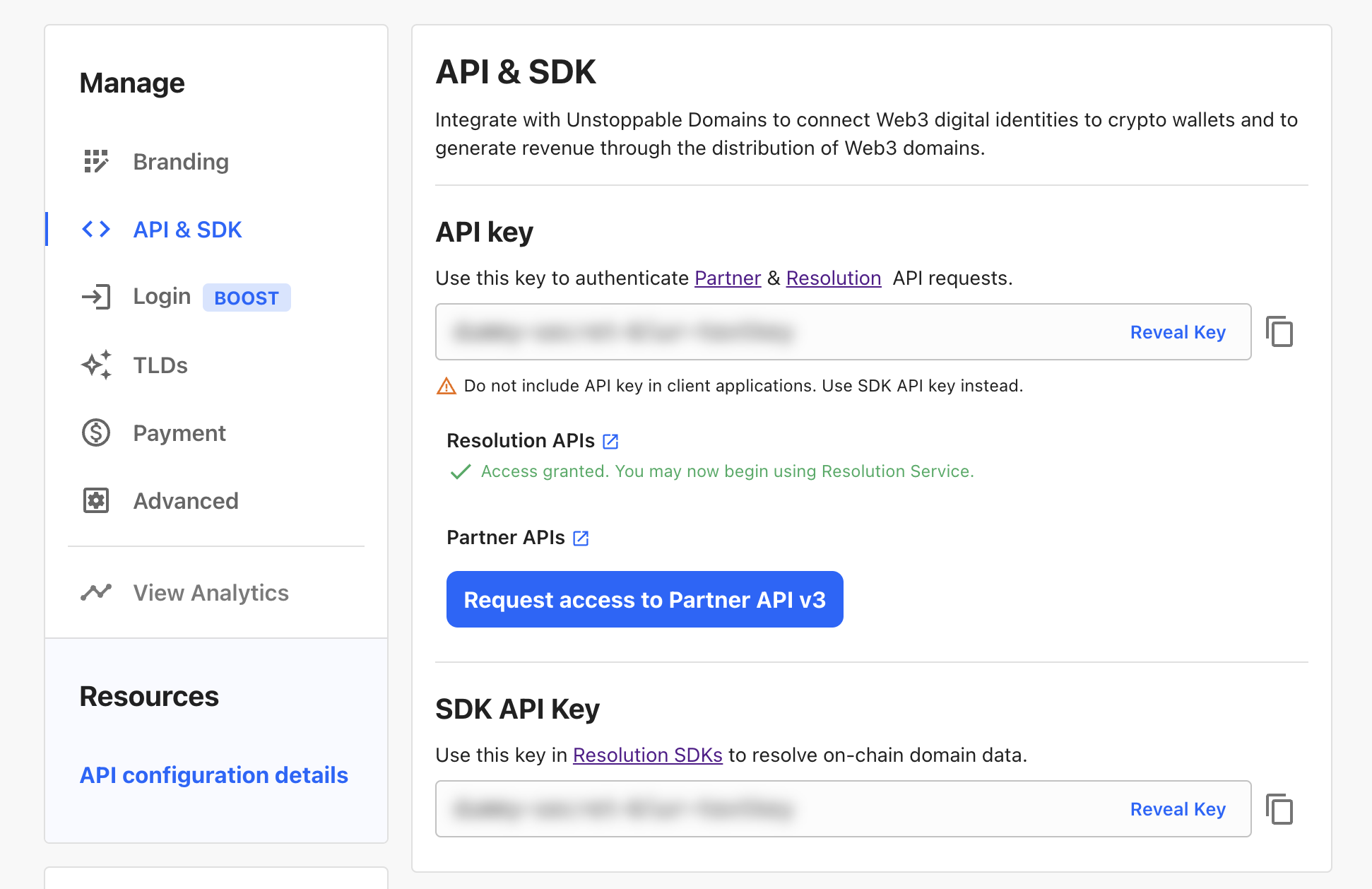Request access to Partner API v3
This screenshot has height=889, width=1372.
coord(644,599)
